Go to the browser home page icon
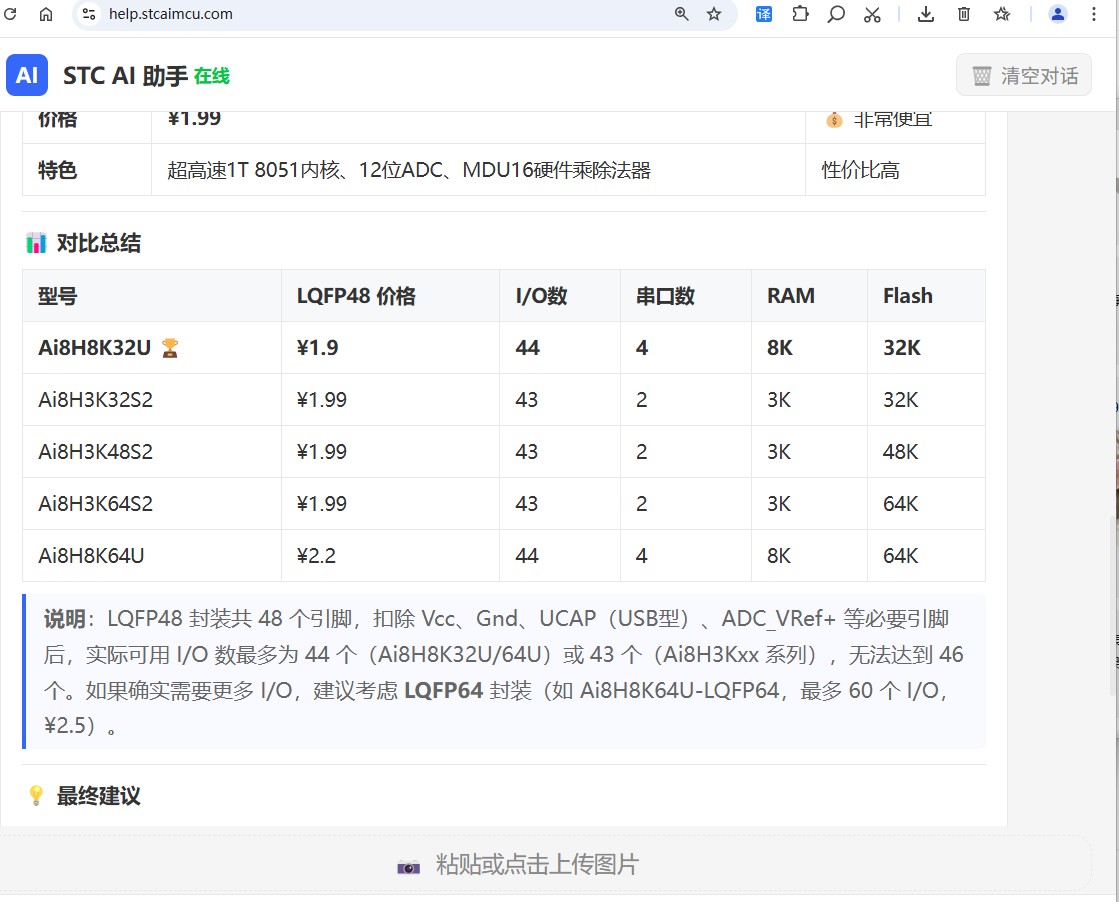The width and height of the screenshot is (1119, 902). click(x=46, y=14)
